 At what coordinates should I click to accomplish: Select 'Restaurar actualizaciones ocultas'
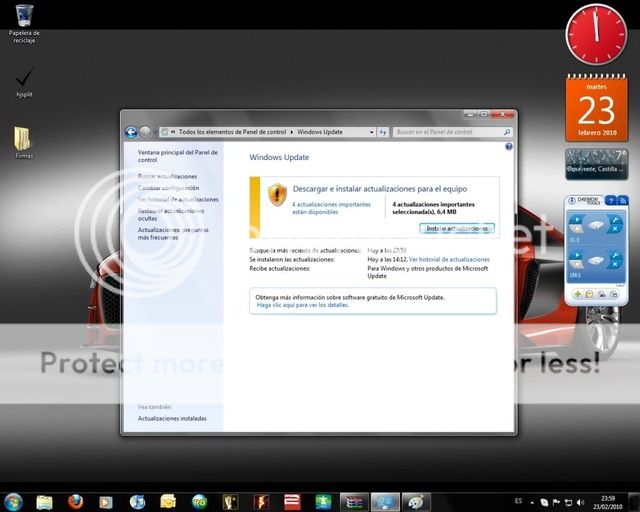(171, 214)
